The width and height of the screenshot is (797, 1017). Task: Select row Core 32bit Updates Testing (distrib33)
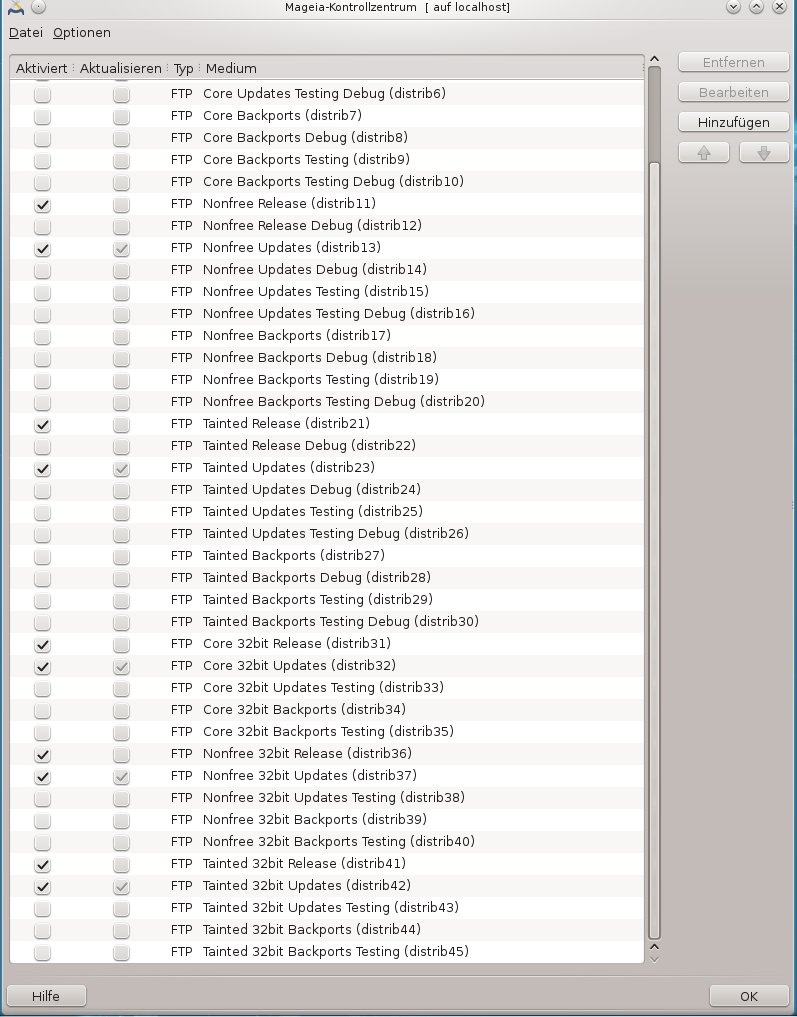tap(327, 688)
